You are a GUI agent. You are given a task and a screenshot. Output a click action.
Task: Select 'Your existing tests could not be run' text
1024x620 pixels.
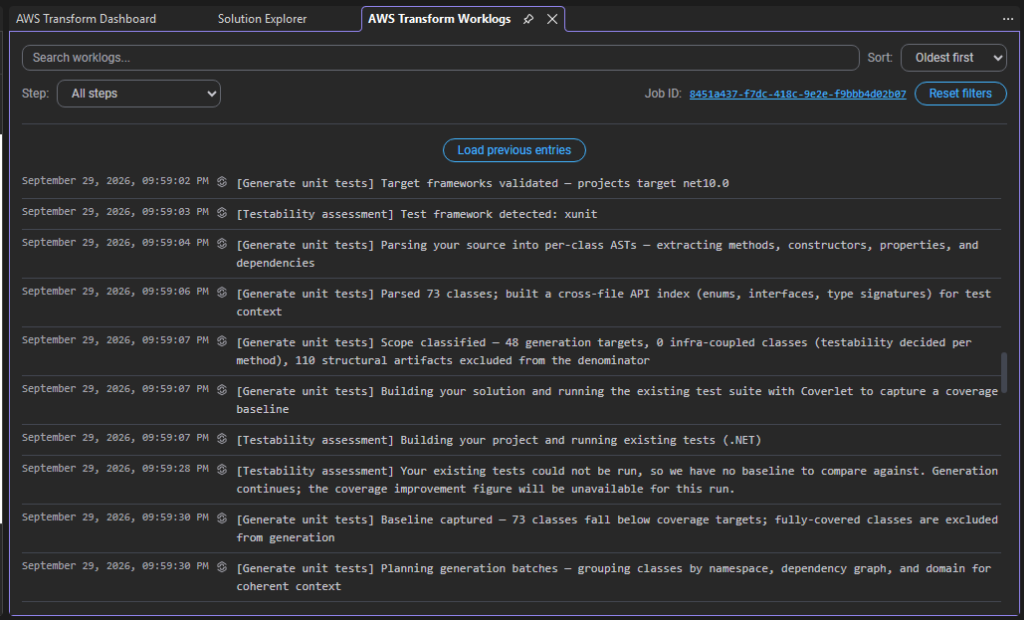(x=617, y=480)
